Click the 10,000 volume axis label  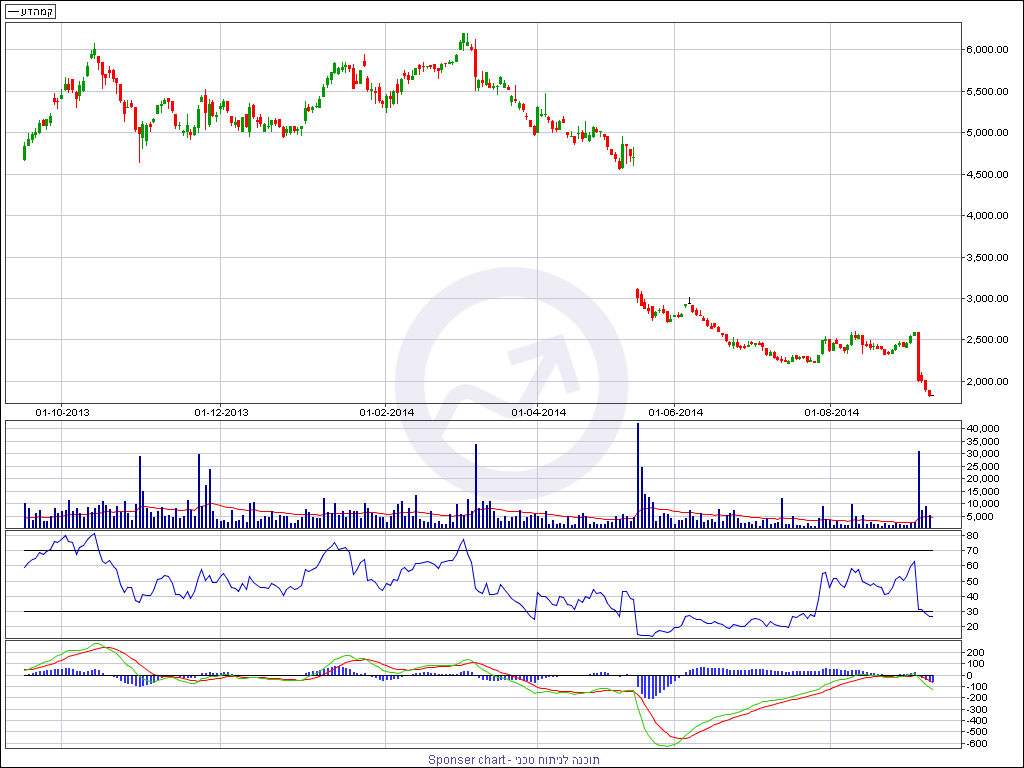983,504
